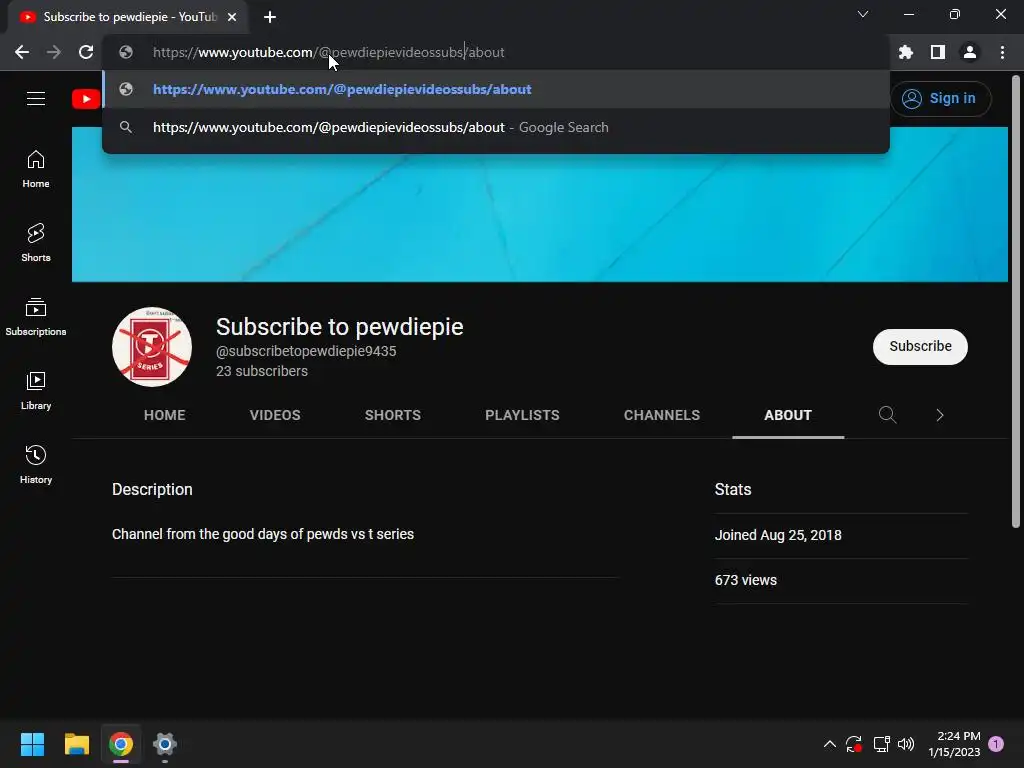The height and width of the screenshot is (768, 1024).
Task: Open Chrome profile avatar menu
Action: tap(970, 52)
